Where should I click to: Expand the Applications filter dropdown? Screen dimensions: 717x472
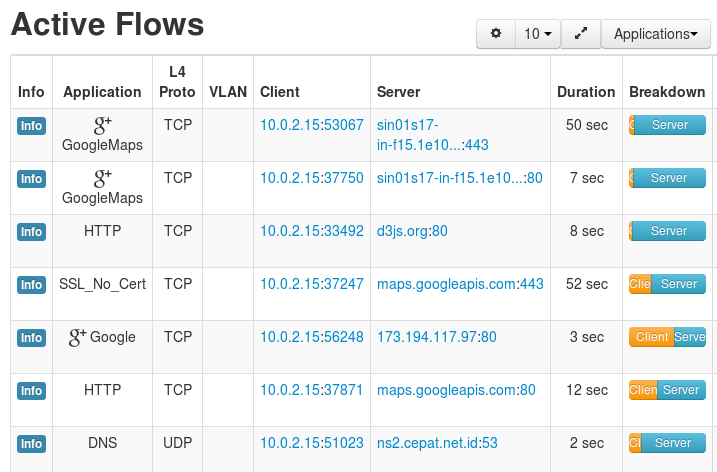click(655, 34)
